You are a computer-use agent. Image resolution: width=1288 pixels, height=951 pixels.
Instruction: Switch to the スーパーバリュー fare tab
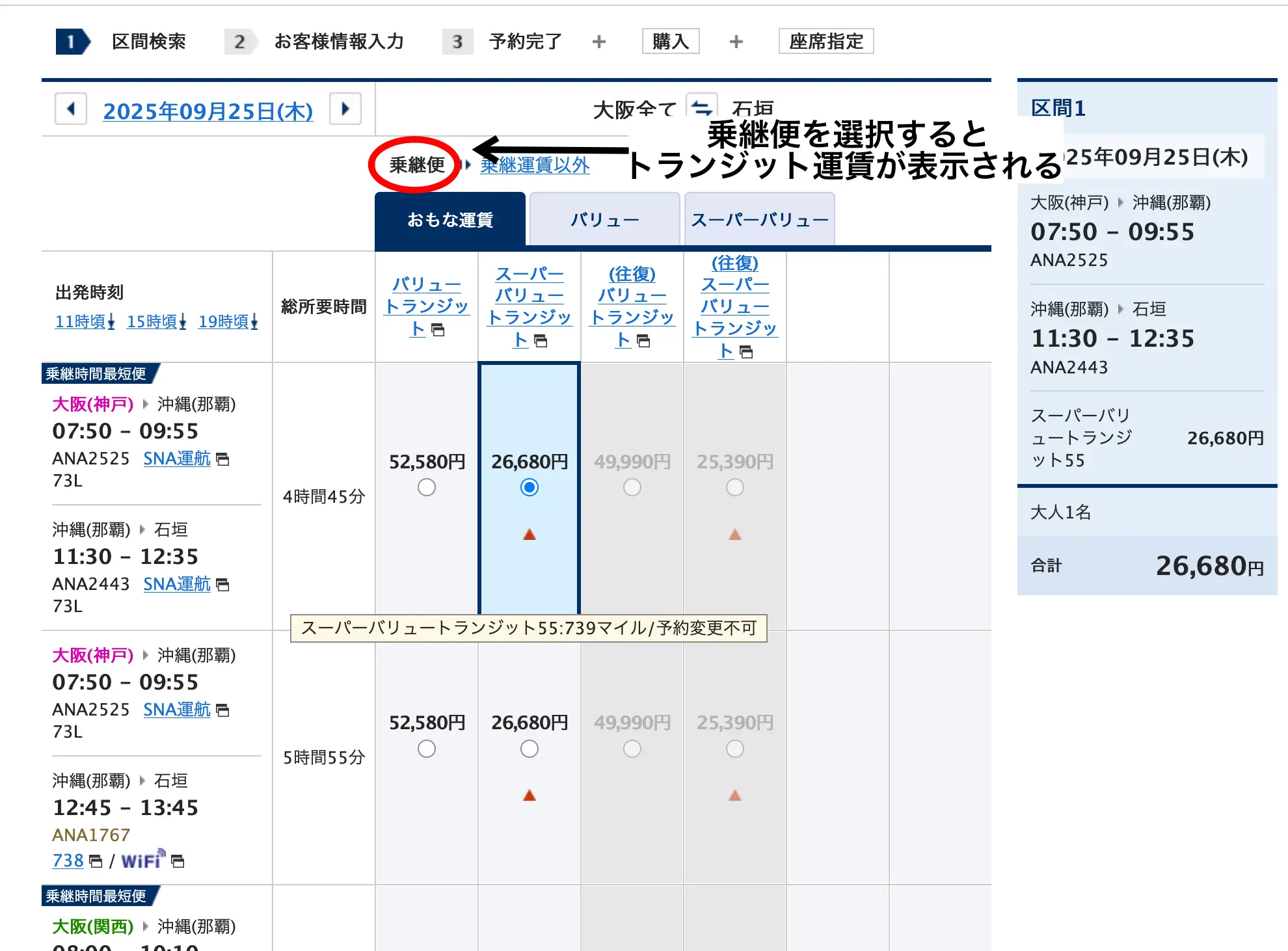(759, 220)
